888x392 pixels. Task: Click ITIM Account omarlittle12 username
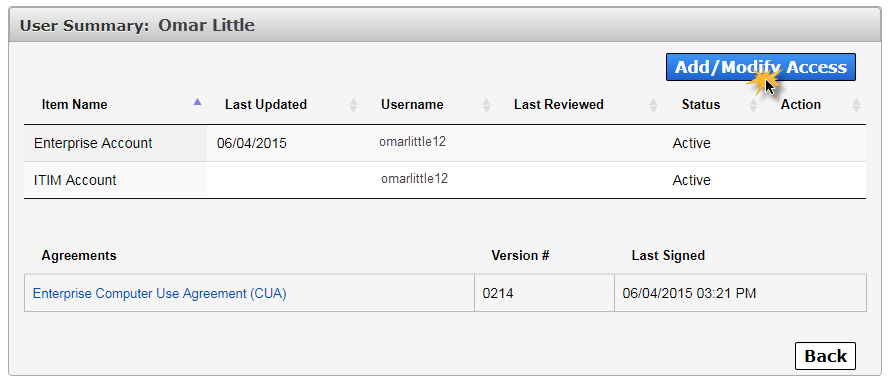[x=414, y=179]
